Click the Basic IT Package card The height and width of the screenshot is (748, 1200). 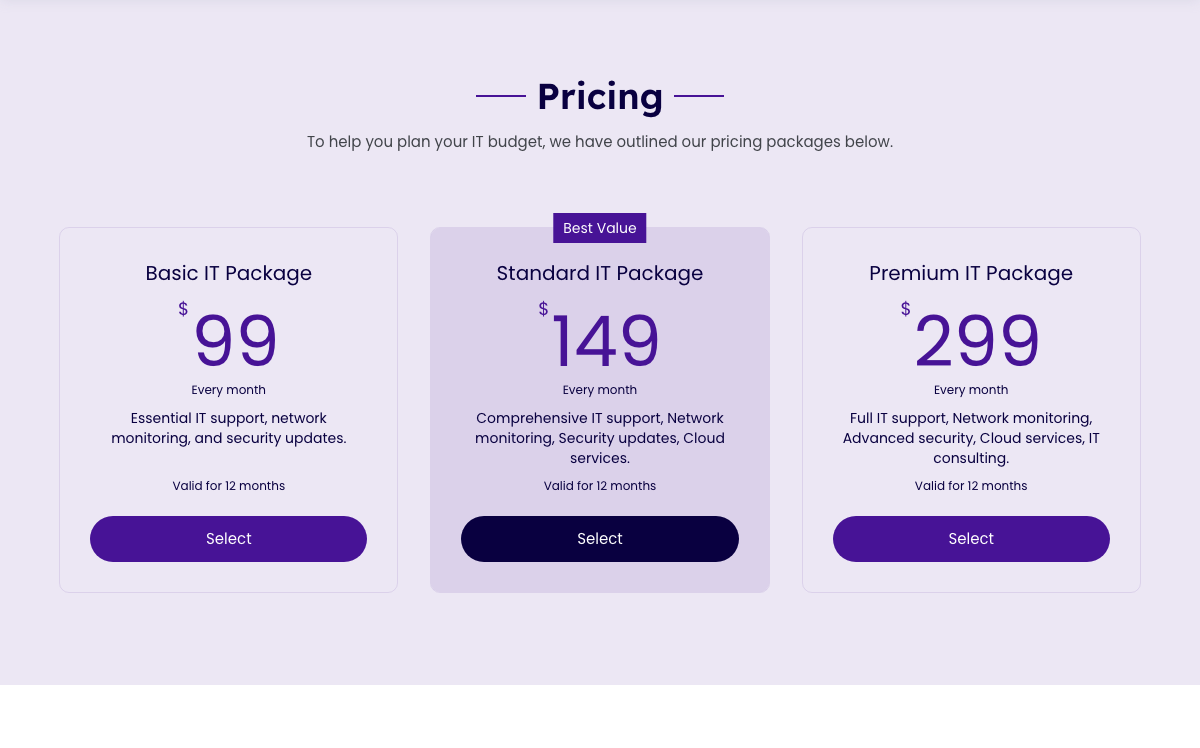click(228, 409)
